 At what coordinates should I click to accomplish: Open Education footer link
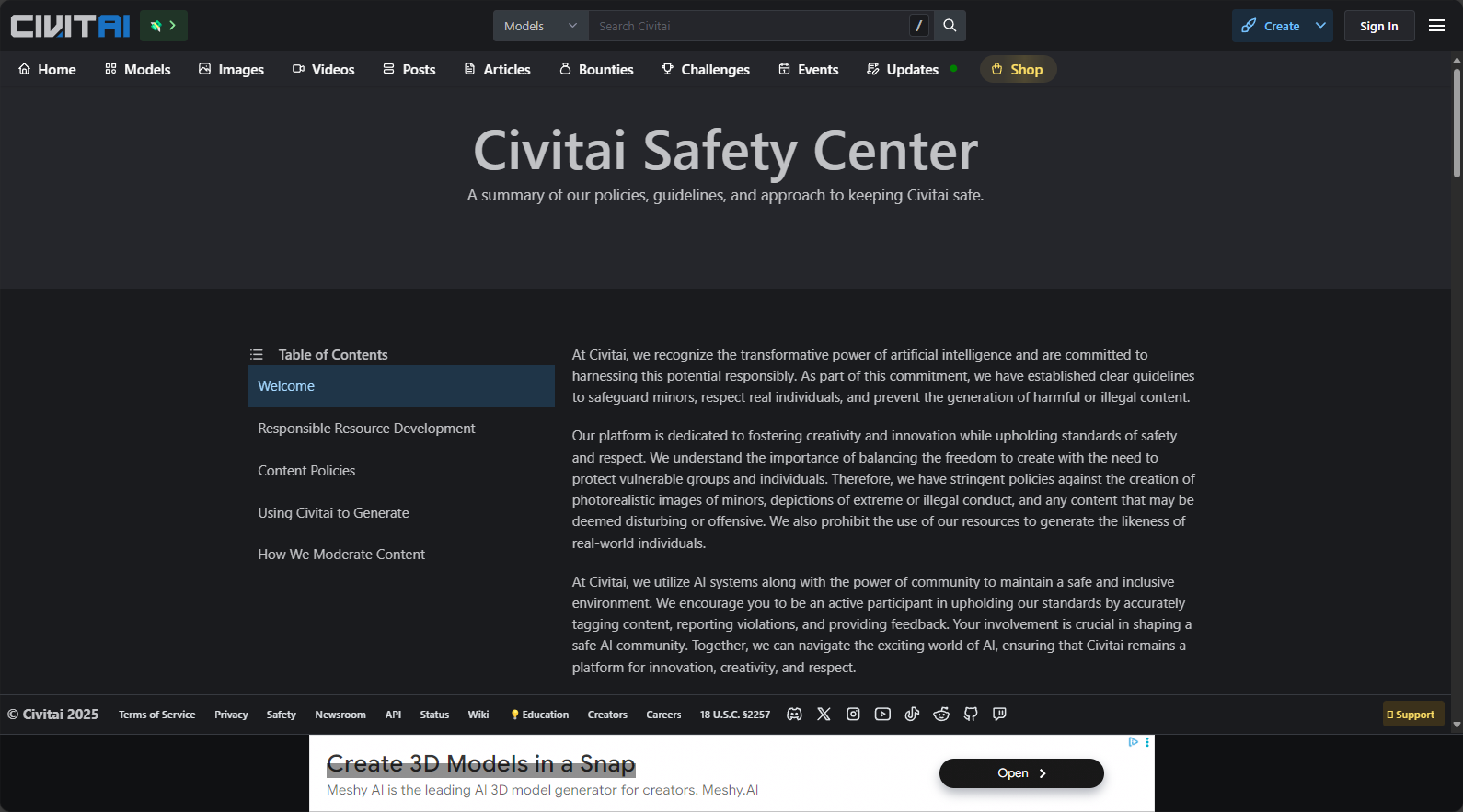point(540,715)
